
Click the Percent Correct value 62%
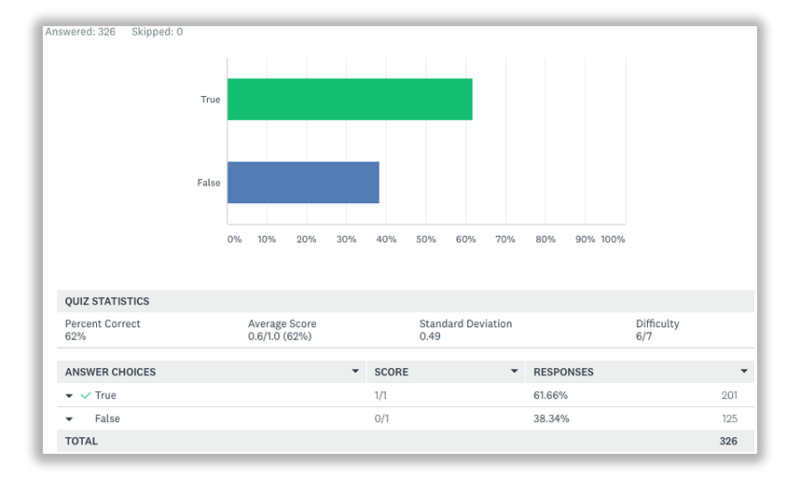tap(76, 336)
